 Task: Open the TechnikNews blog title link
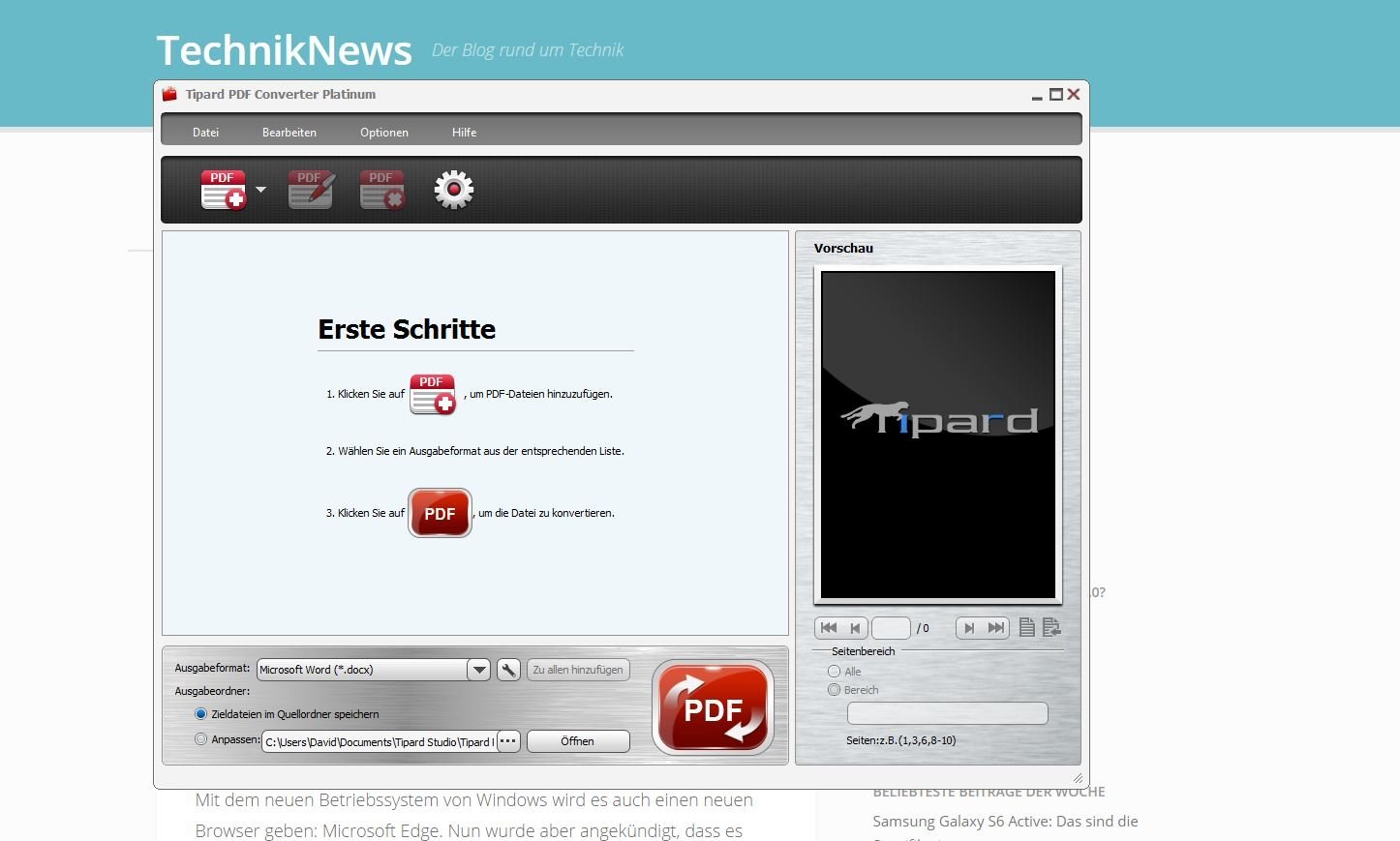coord(285,50)
